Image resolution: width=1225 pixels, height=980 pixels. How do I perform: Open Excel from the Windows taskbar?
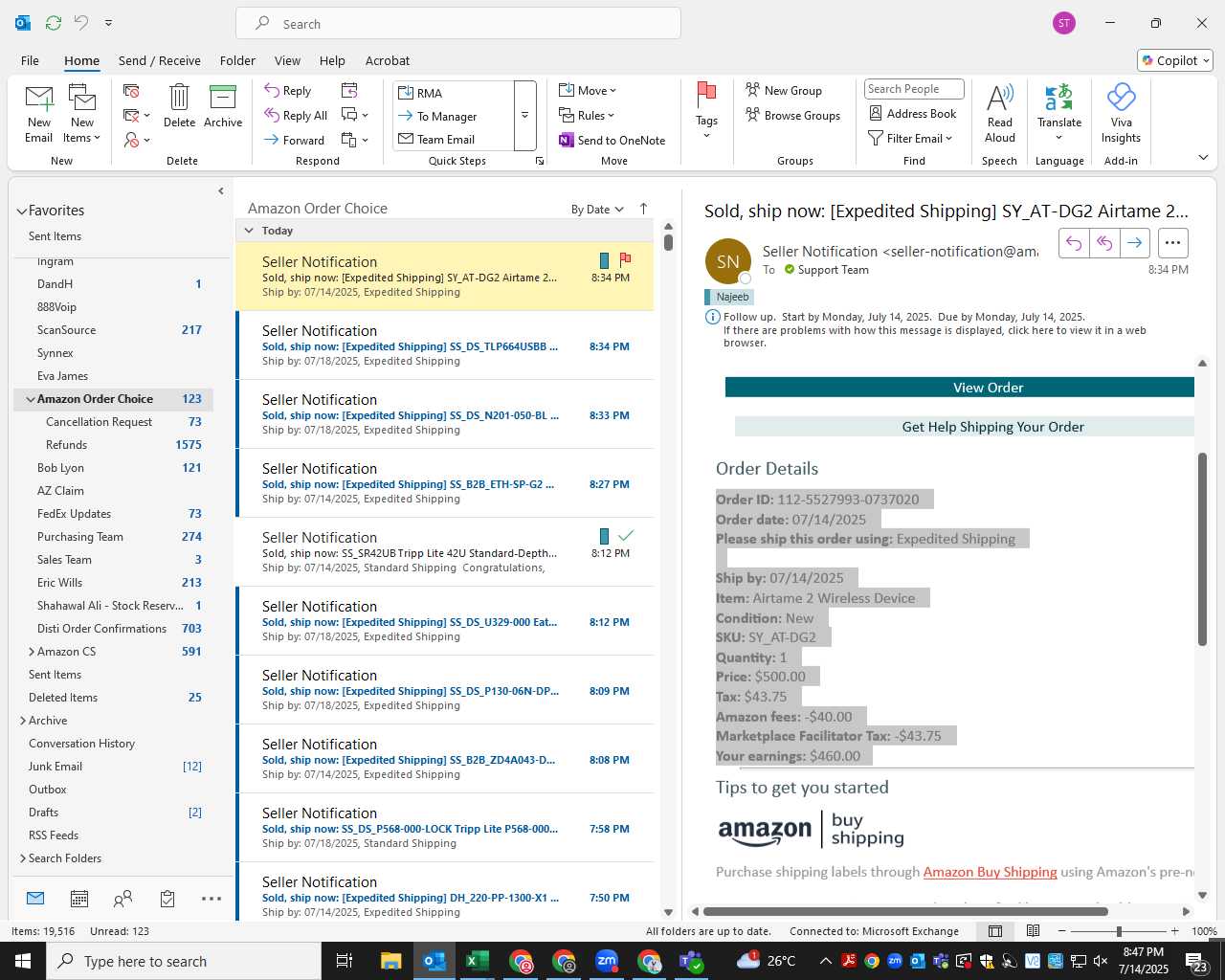(x=478, y=961)
